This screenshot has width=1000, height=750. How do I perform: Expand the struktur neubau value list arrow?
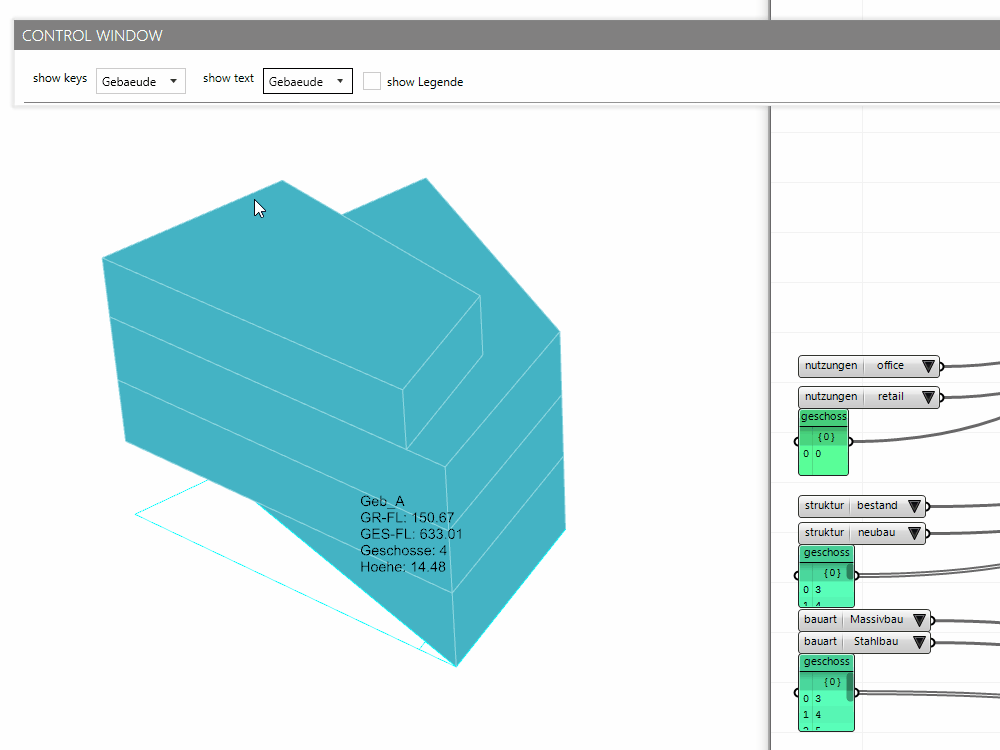[914, 534]
